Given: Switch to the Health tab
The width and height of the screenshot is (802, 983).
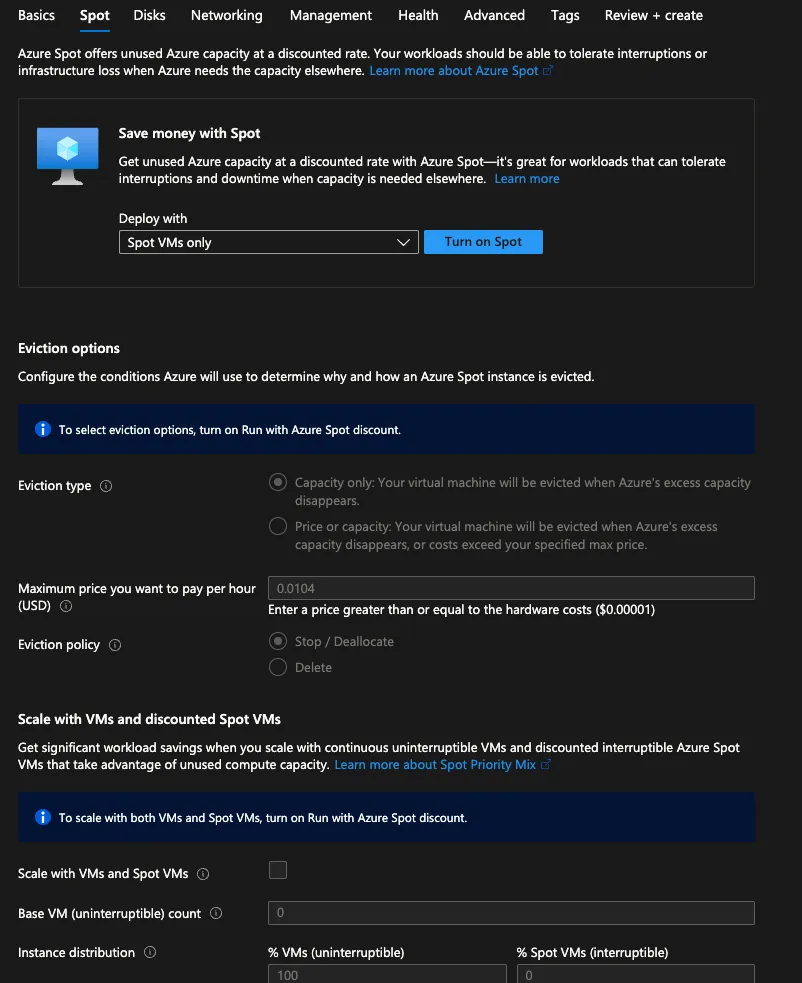Looking at the screenshot, I should tap(418, 15).
